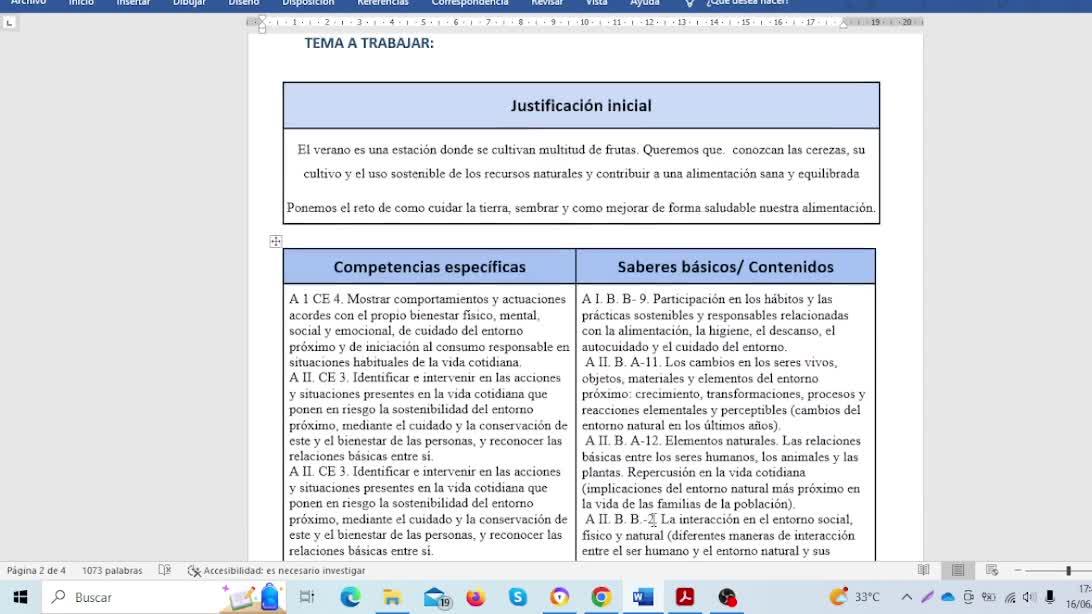Screen dimensions: 1092x614
Task: Expand hidden system tray icons chevron
Action: [906, 597]
